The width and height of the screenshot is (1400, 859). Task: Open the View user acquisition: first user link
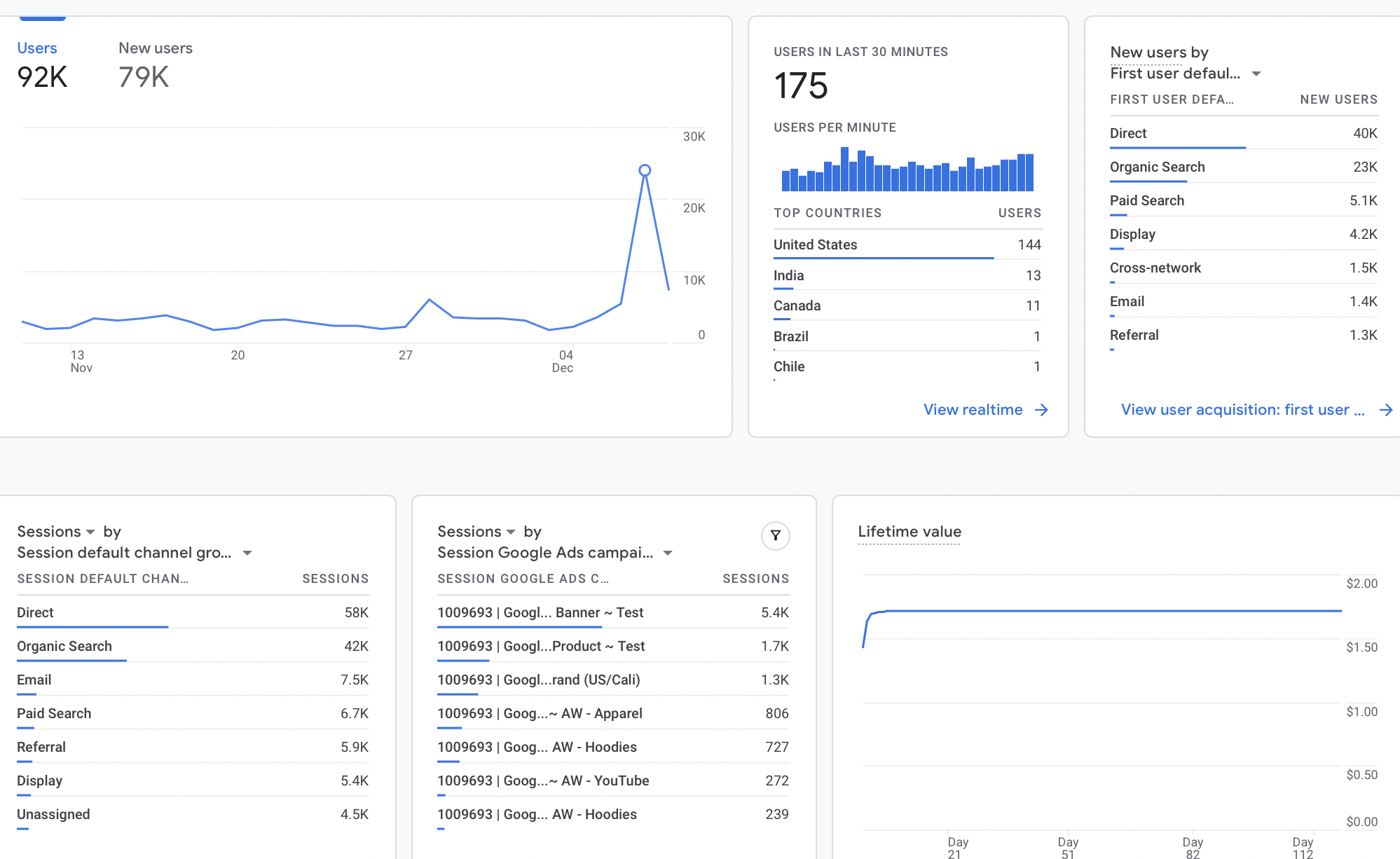(x=1242, y=410)
